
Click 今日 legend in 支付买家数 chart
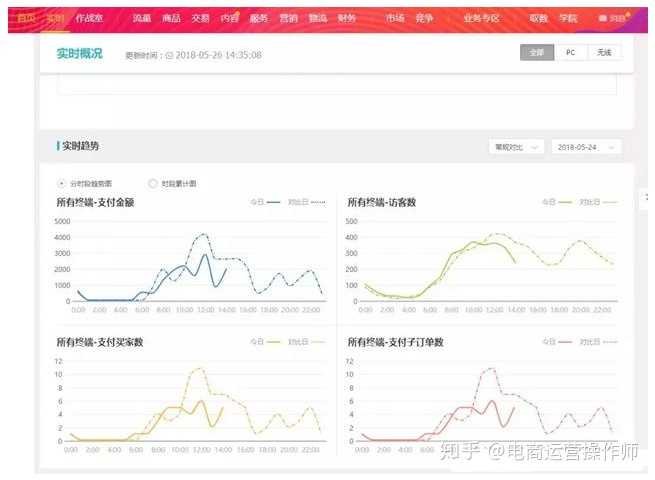tap(261, 342)
